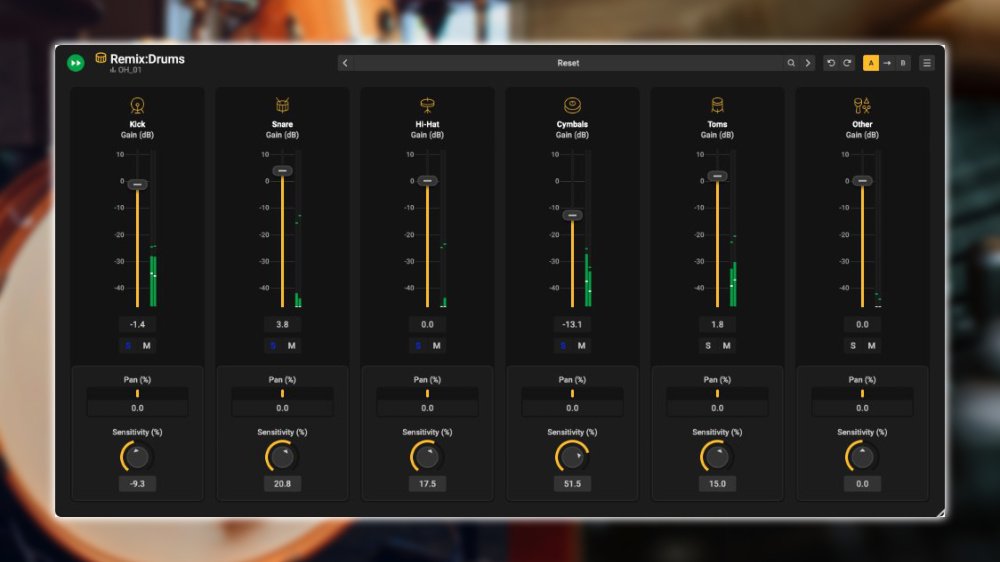Click the Toms sensitivity knob
The height and width of the screenshot is (562, 1000).
[717, 457]
